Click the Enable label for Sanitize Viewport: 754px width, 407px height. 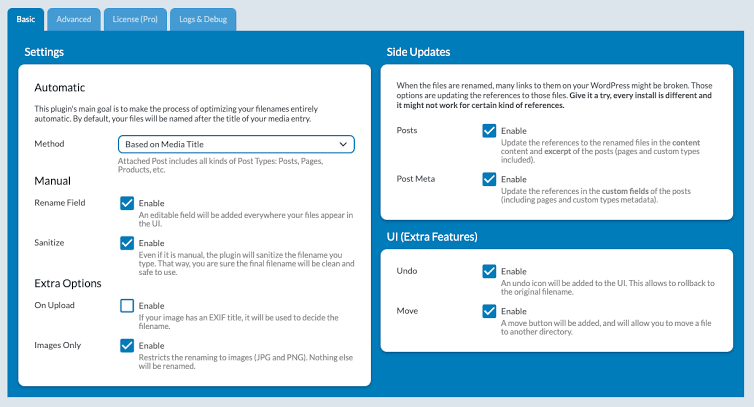point(151,243)
